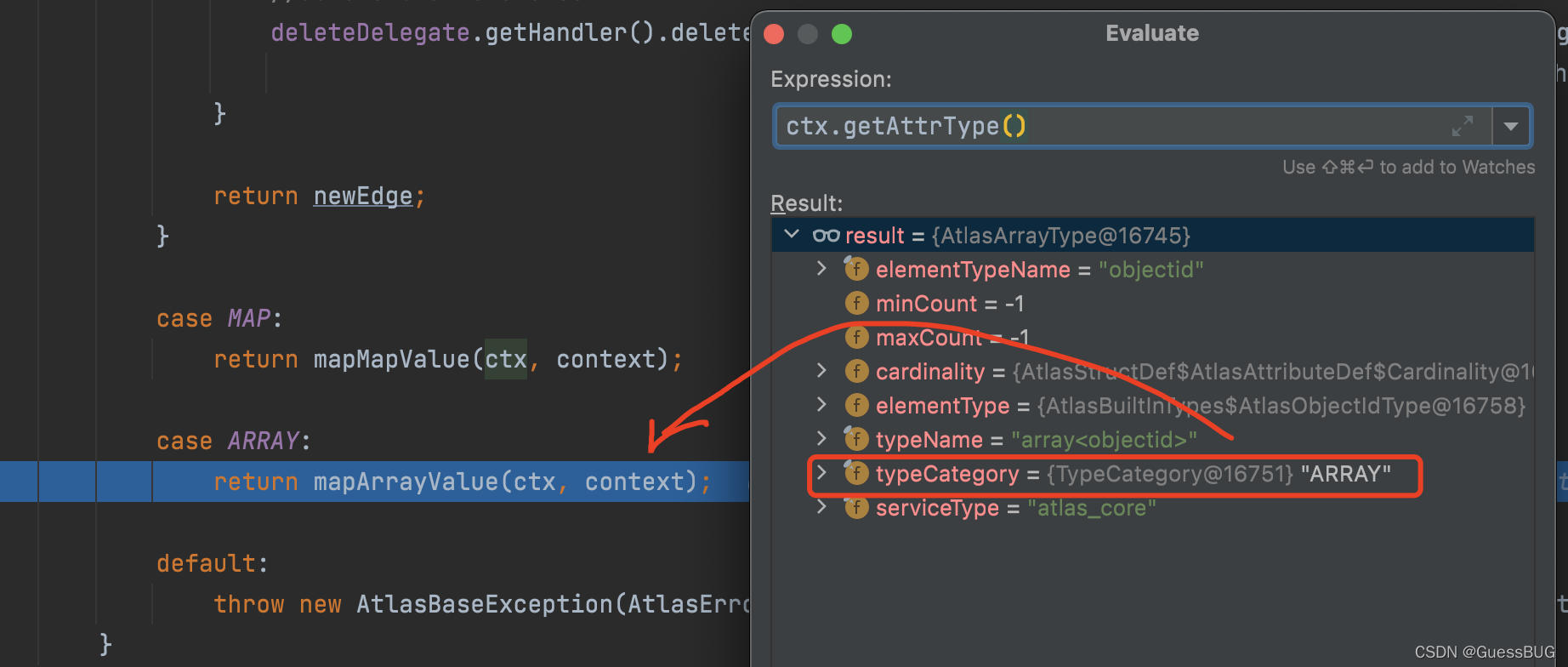Expand the serviceType field node
The height and width of the screenshot is (667, 1568).
pos(821,506)
